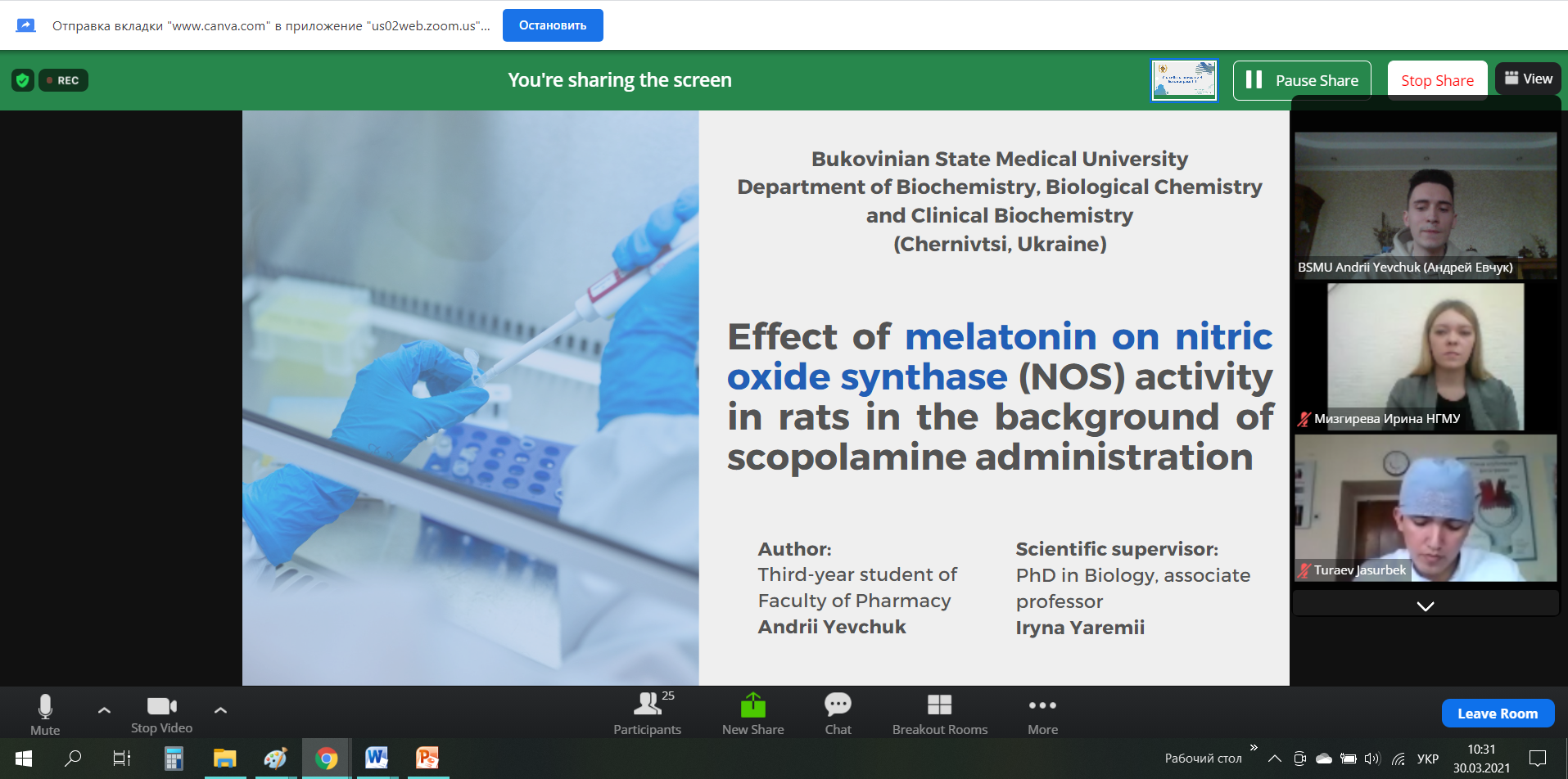Click the Bukovinian State Medical University heading

[x=1000, y=159]
